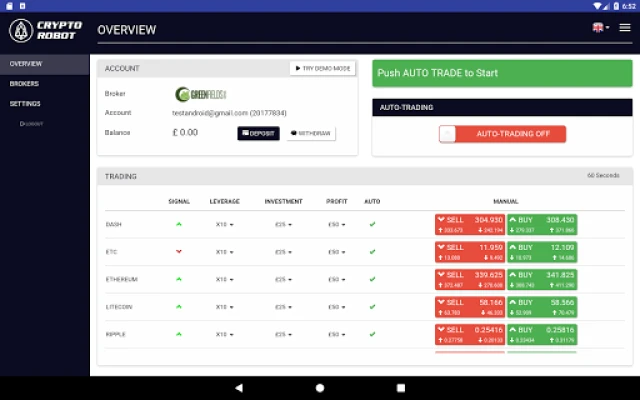
Task: Open the language flag dropdown
Action: pyautogui.click(x=600, y=28)
